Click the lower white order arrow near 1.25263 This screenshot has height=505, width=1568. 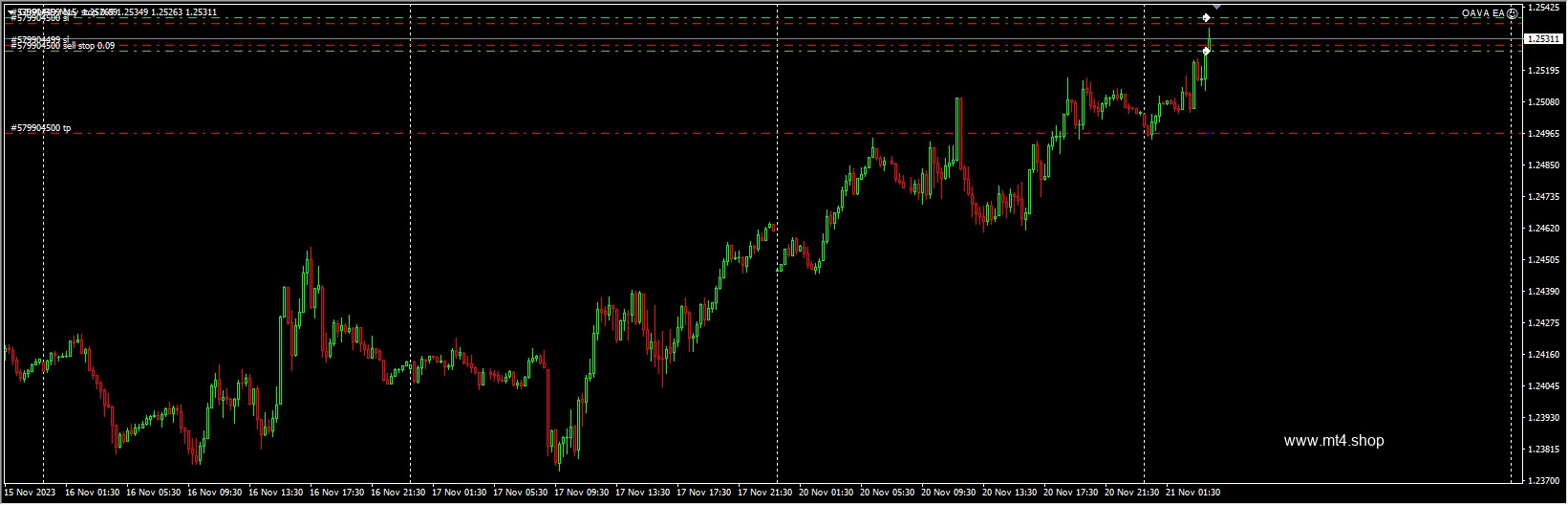[1207, 51]
